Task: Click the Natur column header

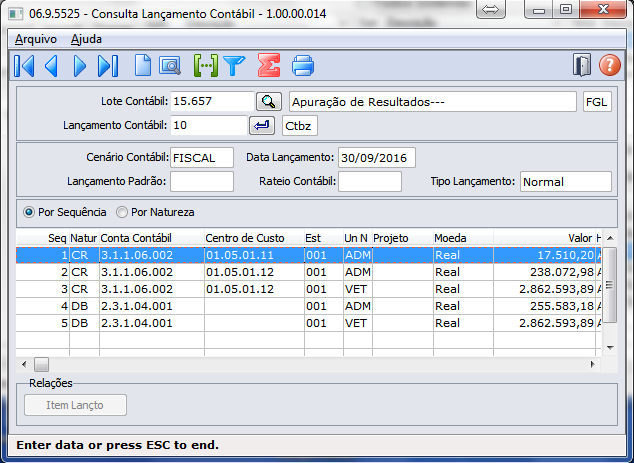Action: tap(84, 238)
